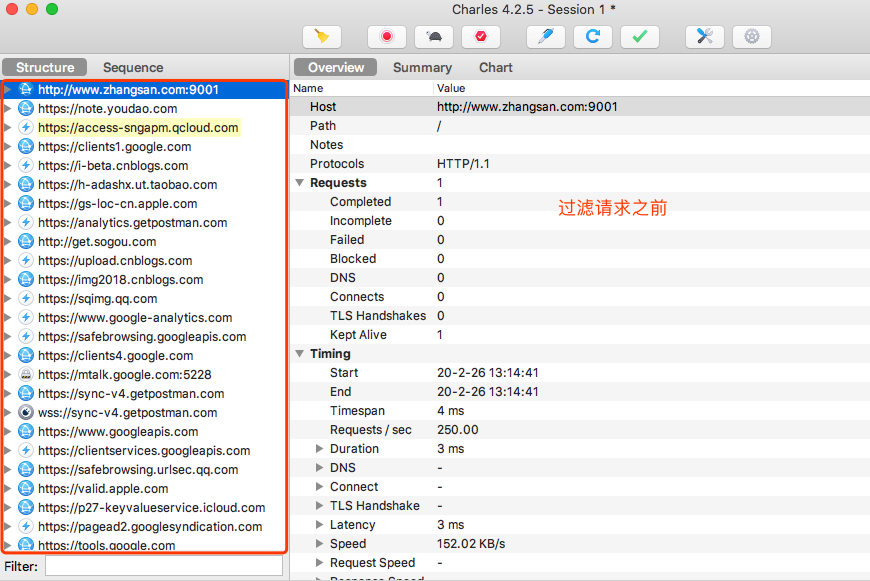This screenshot has height=581, width=870.
Task: Click the globe icon beside gs-loc-cn.apple.com
Action: [26, 203]
